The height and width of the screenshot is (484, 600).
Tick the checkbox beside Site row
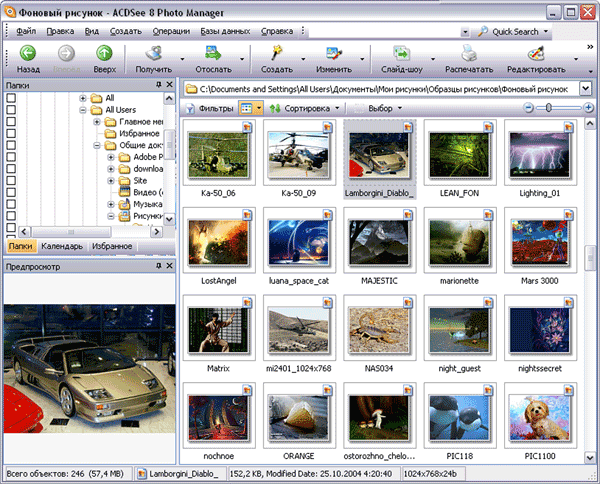pyautogui.click(x=11, y=181)
